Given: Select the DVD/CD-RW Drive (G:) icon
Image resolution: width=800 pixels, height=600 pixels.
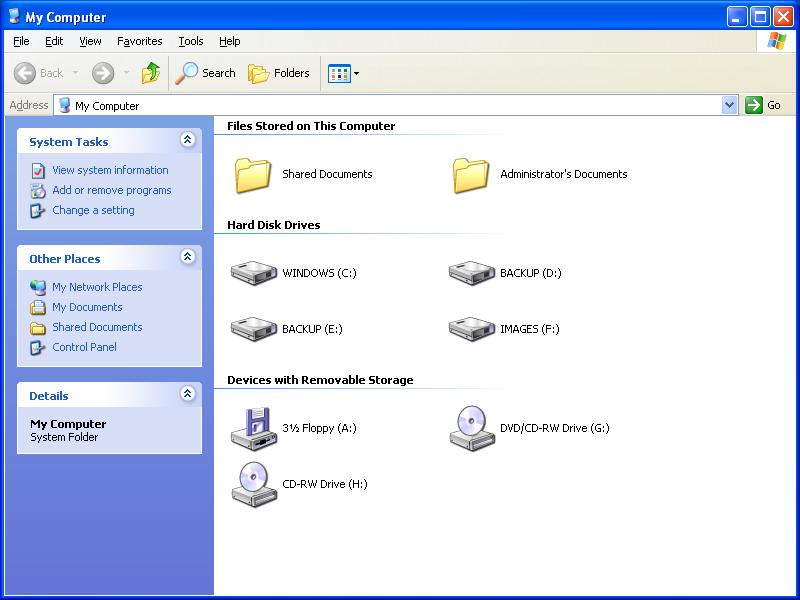Looking at the screenshot, I should (x=471, y=428).
